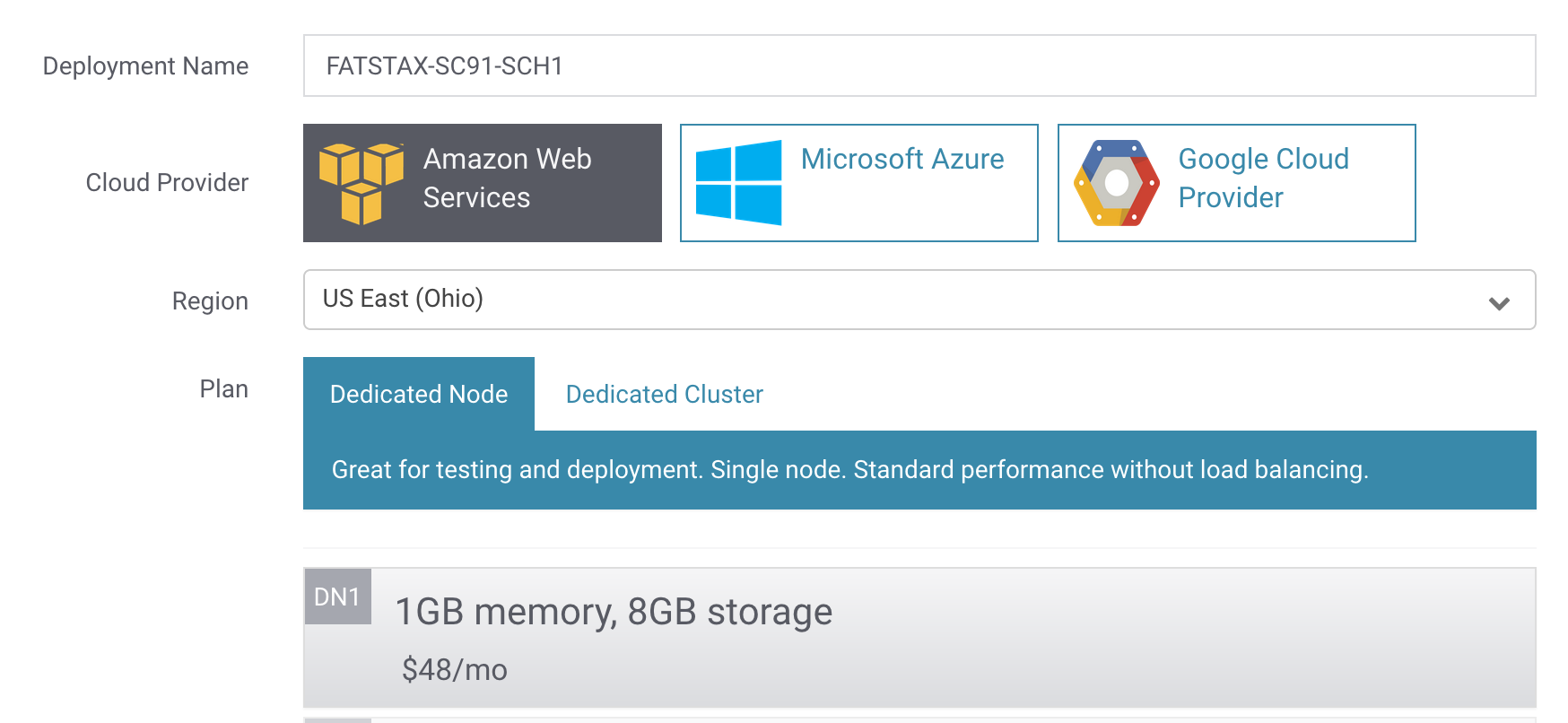
Task: Click the Google Cloud hexagon logo
Action: click(x=1117, y=183)
